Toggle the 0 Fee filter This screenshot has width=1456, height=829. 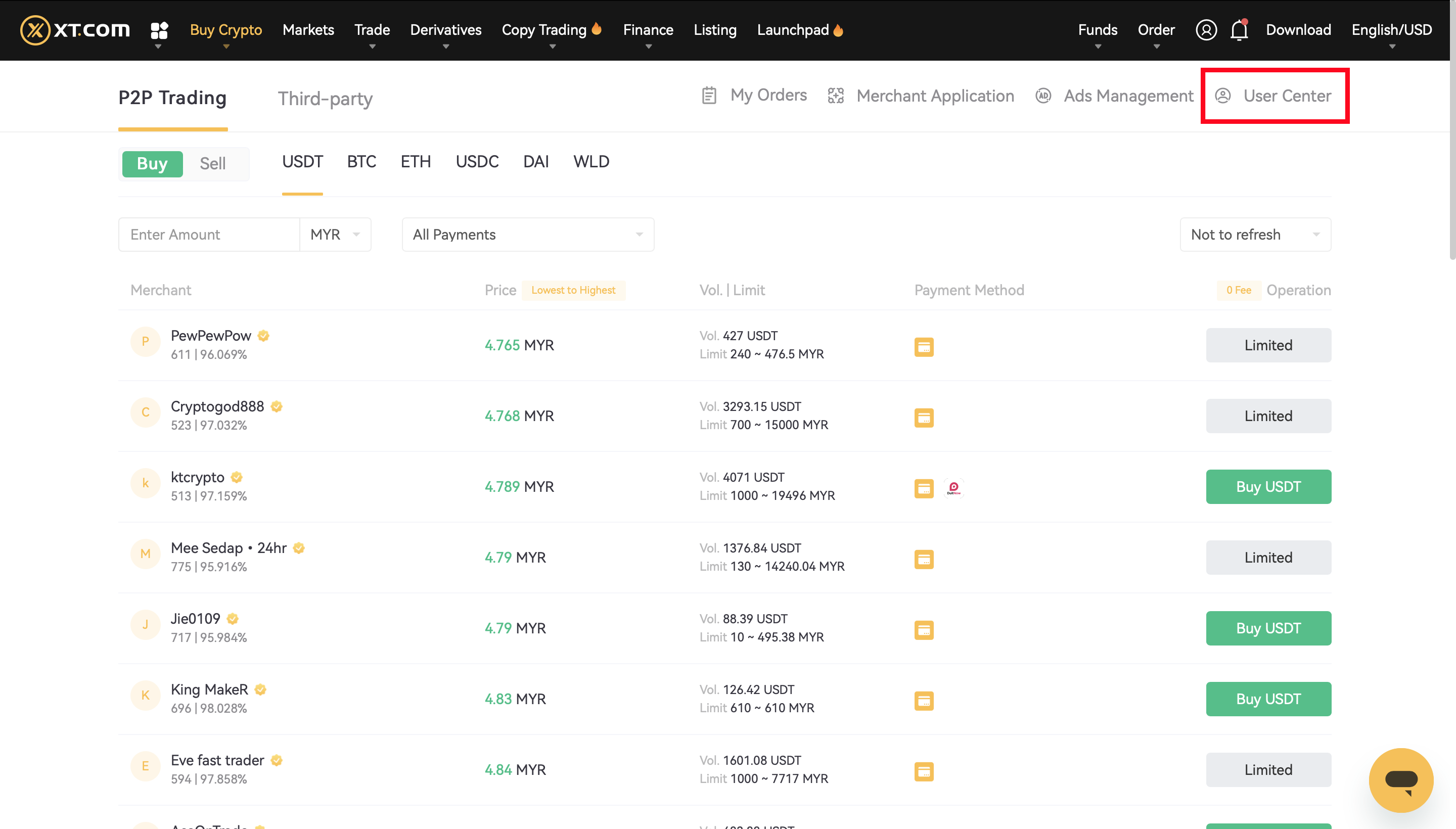click(x=1239, y=290)
